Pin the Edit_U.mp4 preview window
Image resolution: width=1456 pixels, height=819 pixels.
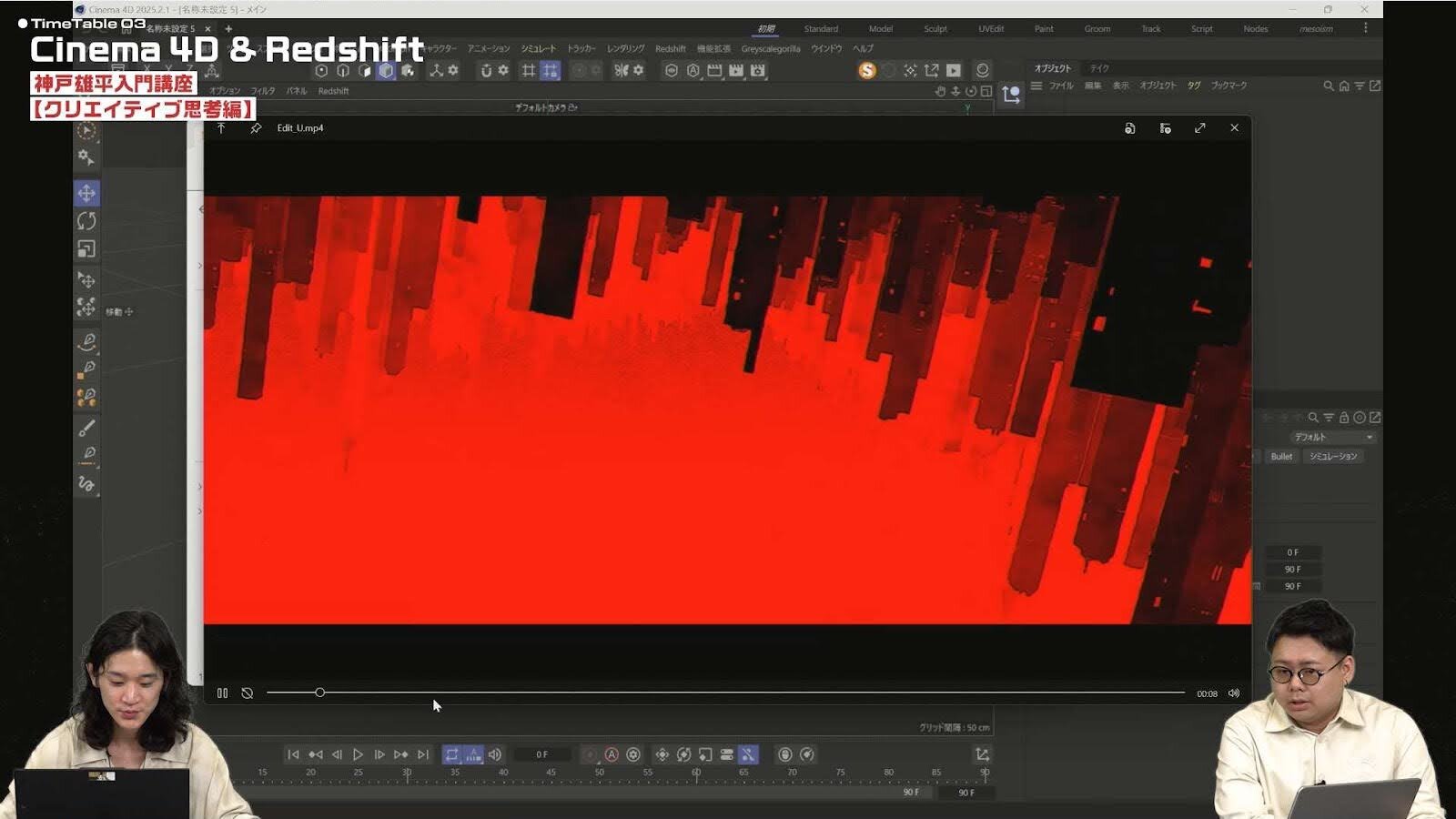coord(256,128)
